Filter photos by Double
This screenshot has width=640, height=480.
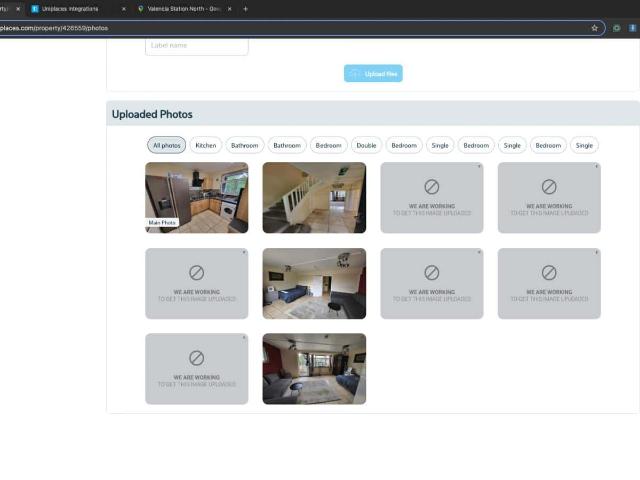tap(367, 145)
